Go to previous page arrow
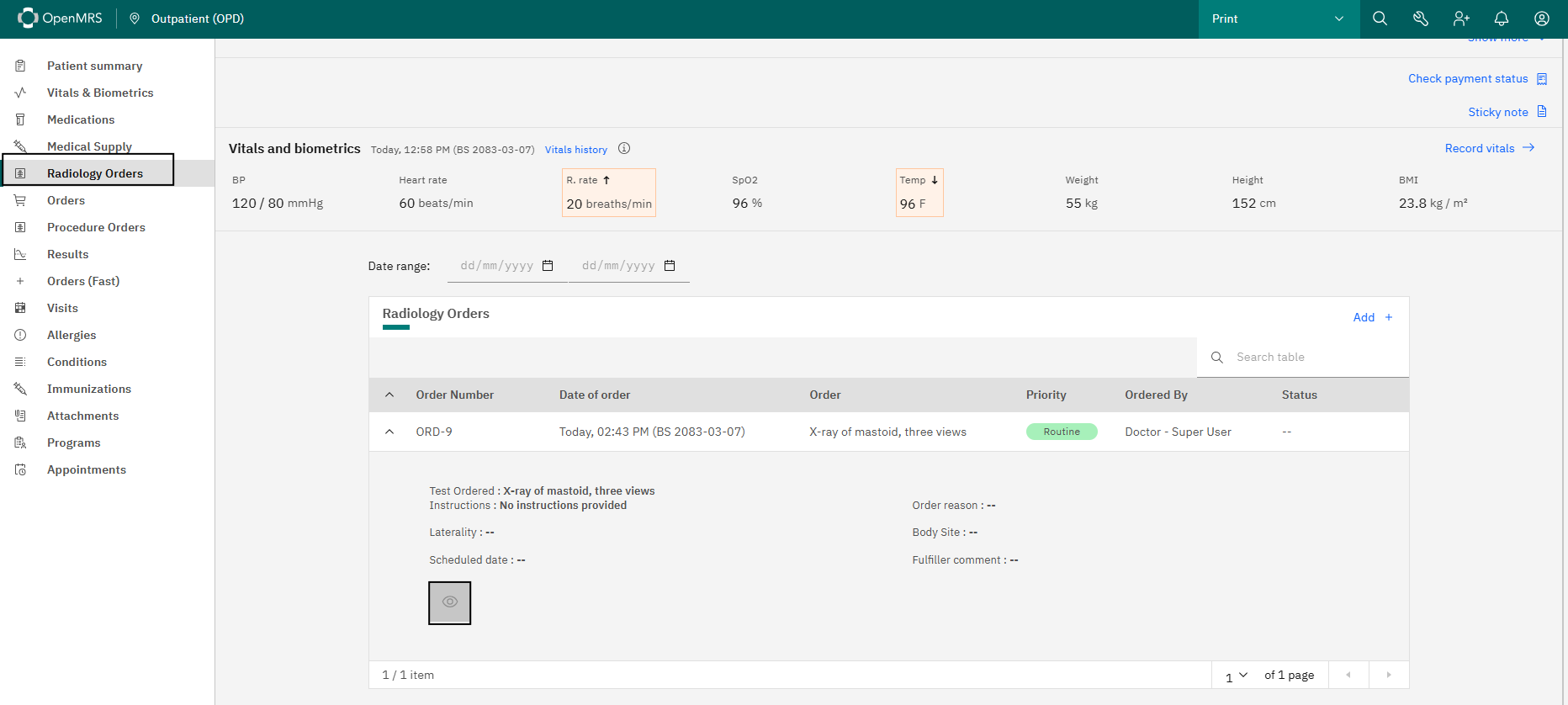 (x=1348, y=675)
